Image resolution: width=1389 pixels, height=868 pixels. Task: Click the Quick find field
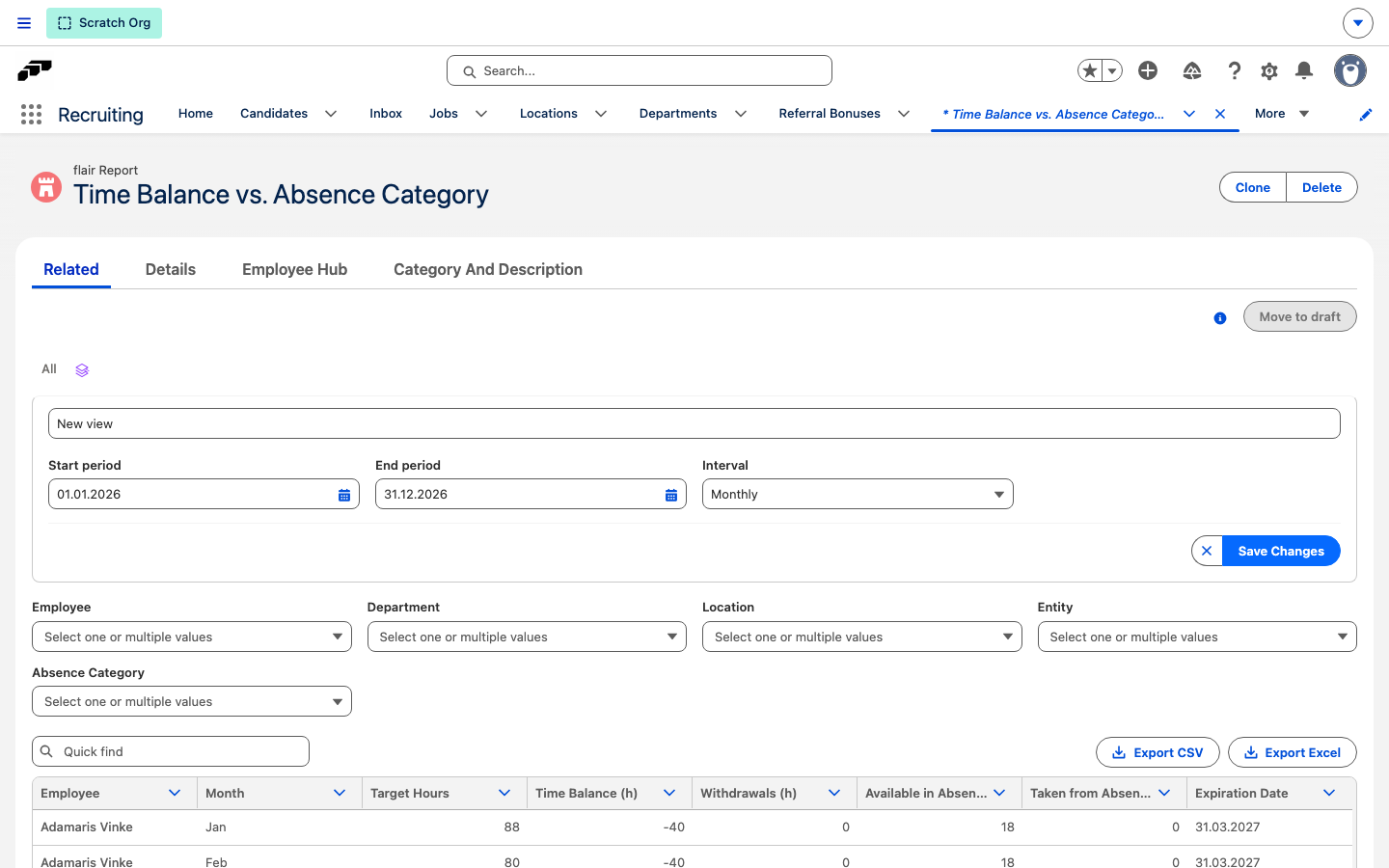171,751
